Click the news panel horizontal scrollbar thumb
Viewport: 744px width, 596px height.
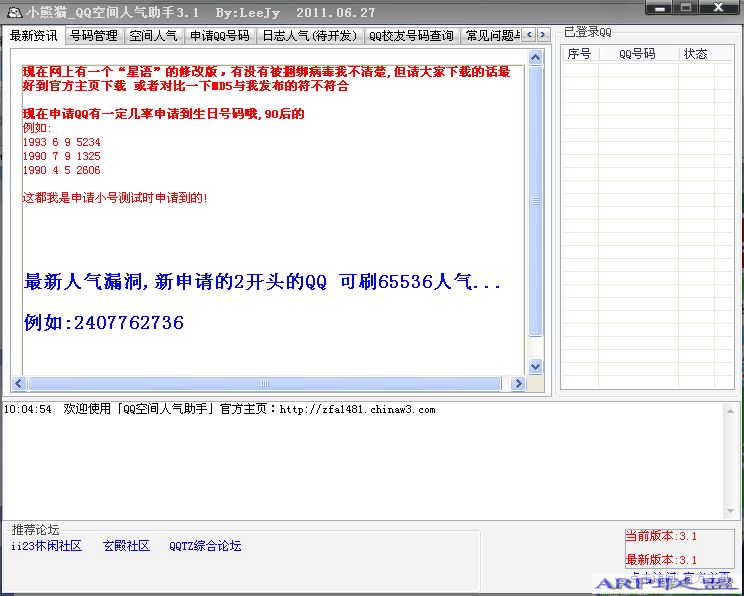pyautogui.click(x=264, y=384)
